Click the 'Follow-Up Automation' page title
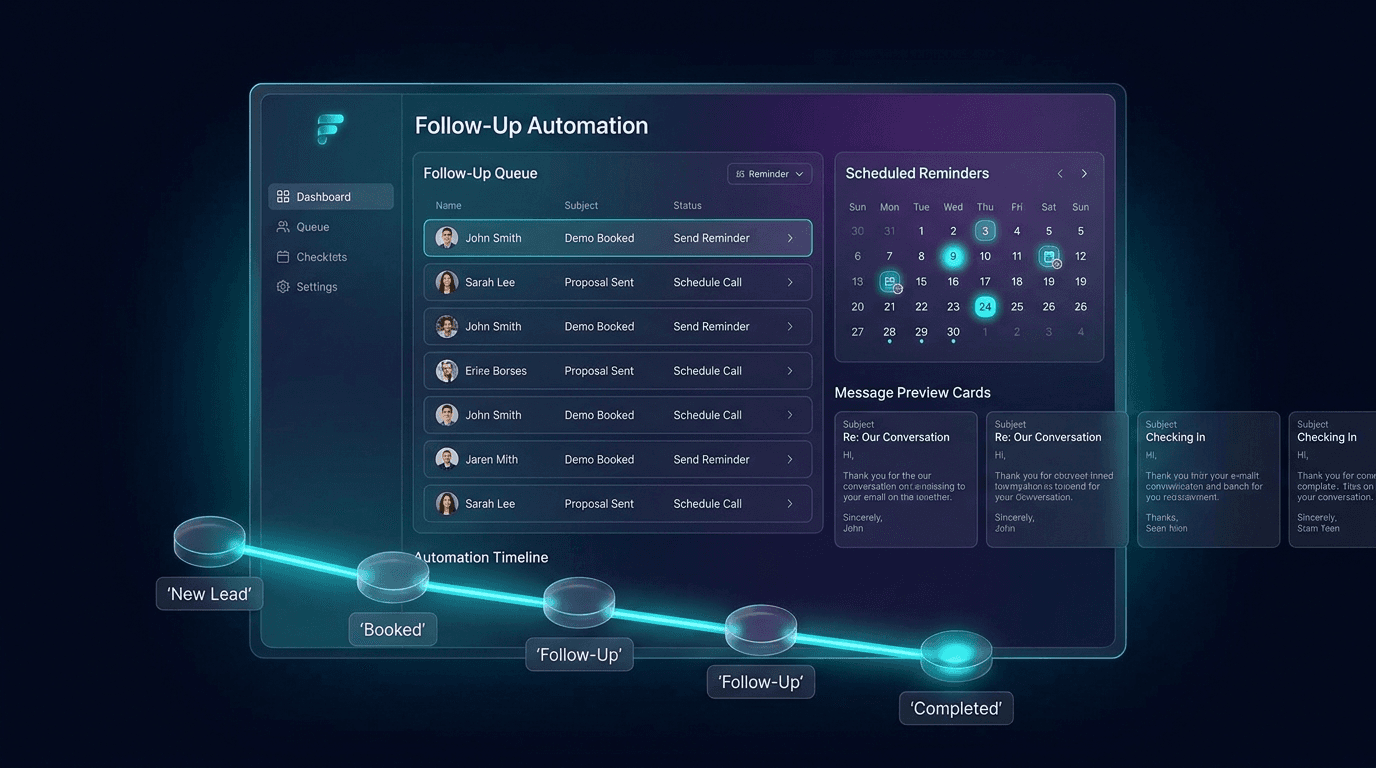 click(x=531, y=126)
